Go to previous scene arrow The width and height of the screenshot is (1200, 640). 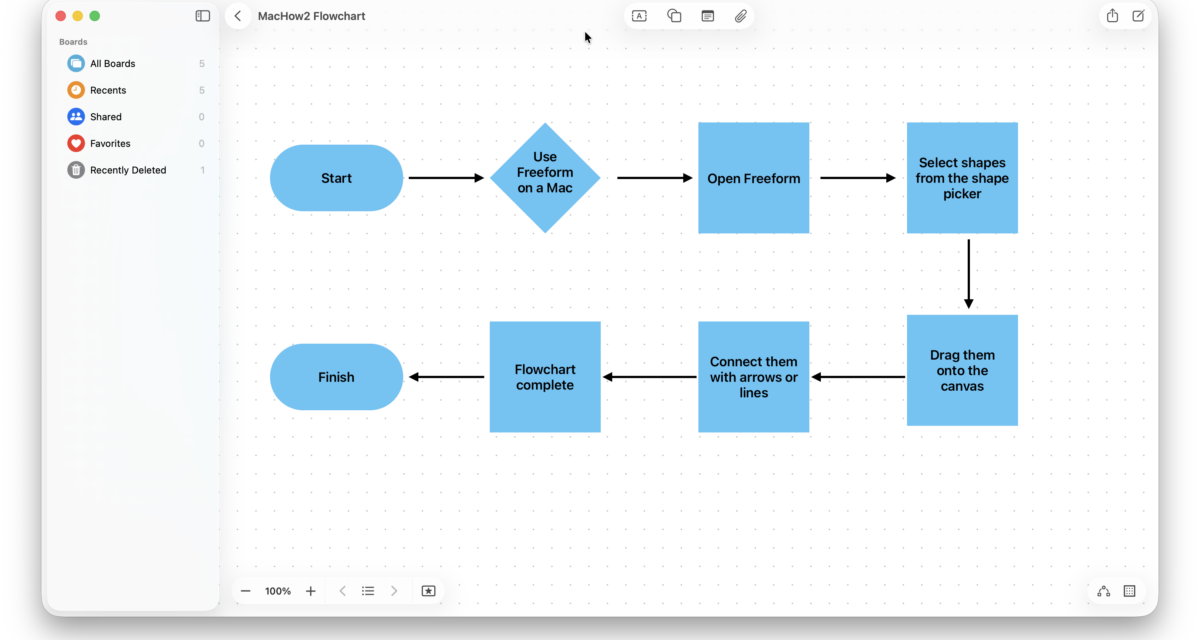[x=342, y=591]
